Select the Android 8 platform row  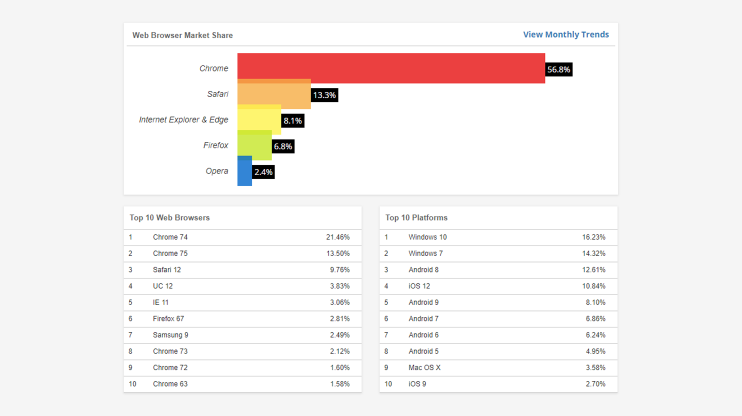pyautogui.click(x=498, y=270)
